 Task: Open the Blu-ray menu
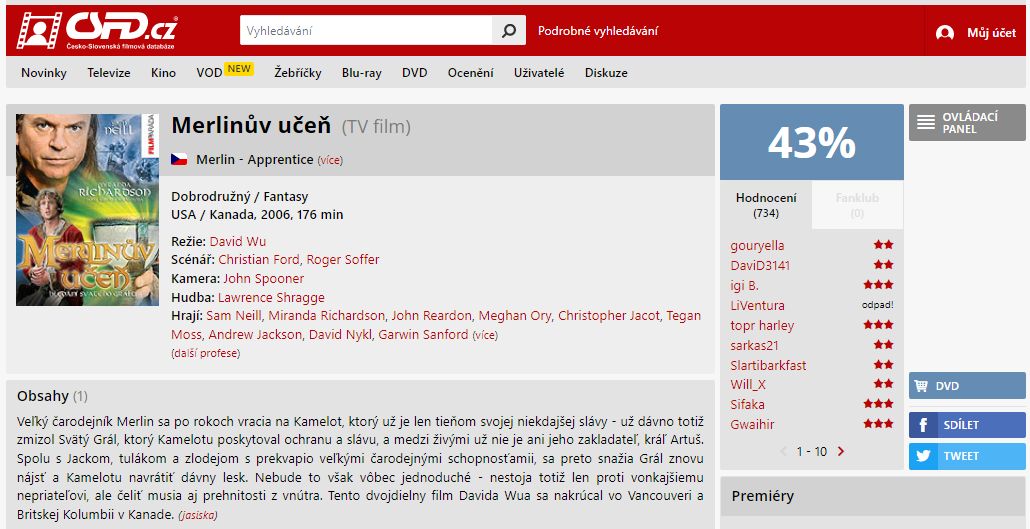tap(361, 73)
